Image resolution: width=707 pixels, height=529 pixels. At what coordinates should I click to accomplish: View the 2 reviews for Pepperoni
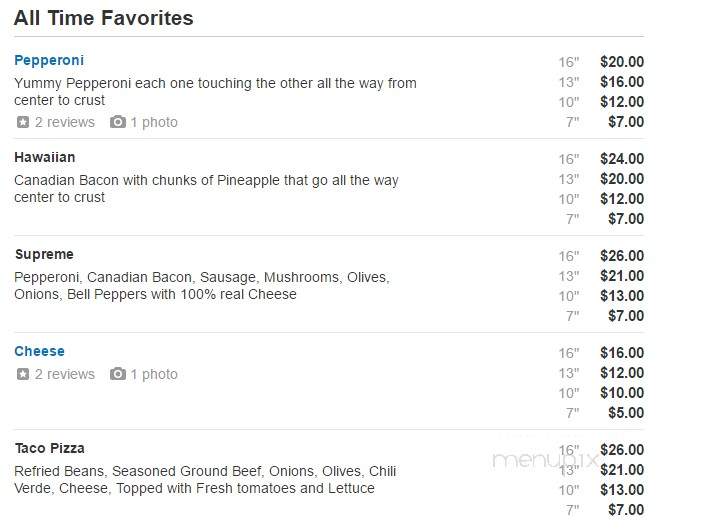pyautogui.click(x=65, y=122)
